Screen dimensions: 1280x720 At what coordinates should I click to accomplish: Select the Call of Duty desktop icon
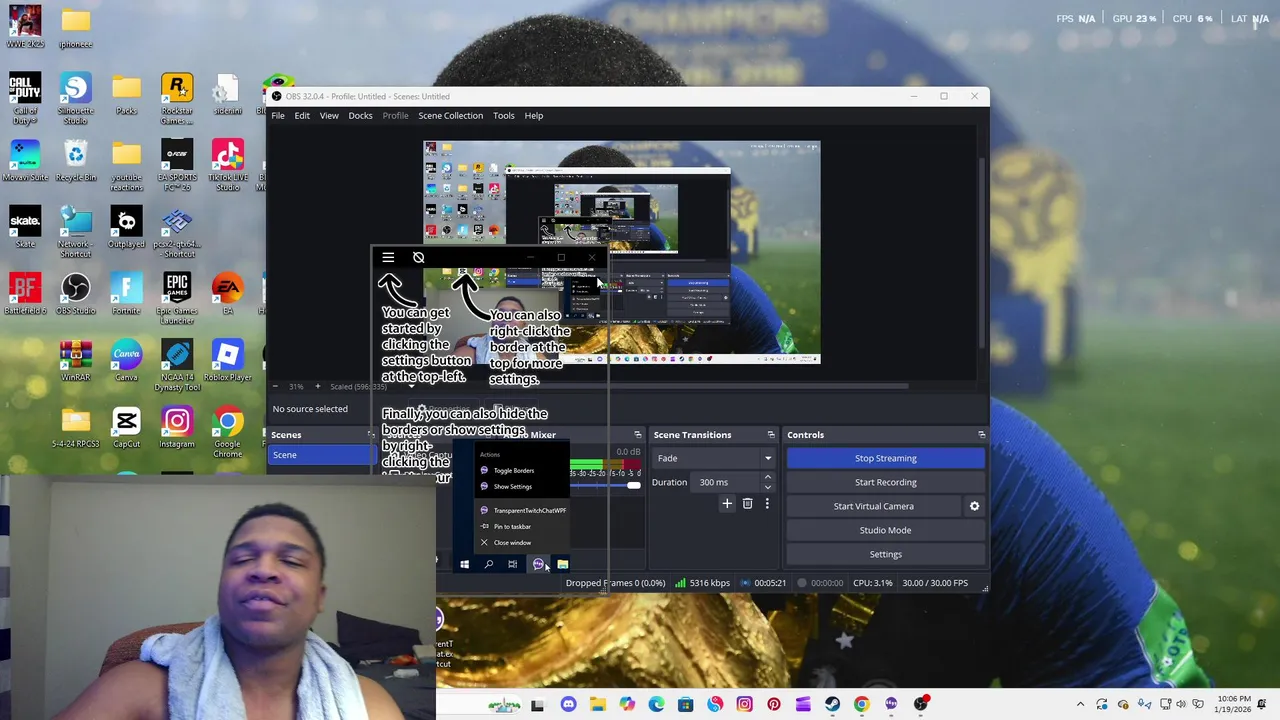click(x=25, y=98)
